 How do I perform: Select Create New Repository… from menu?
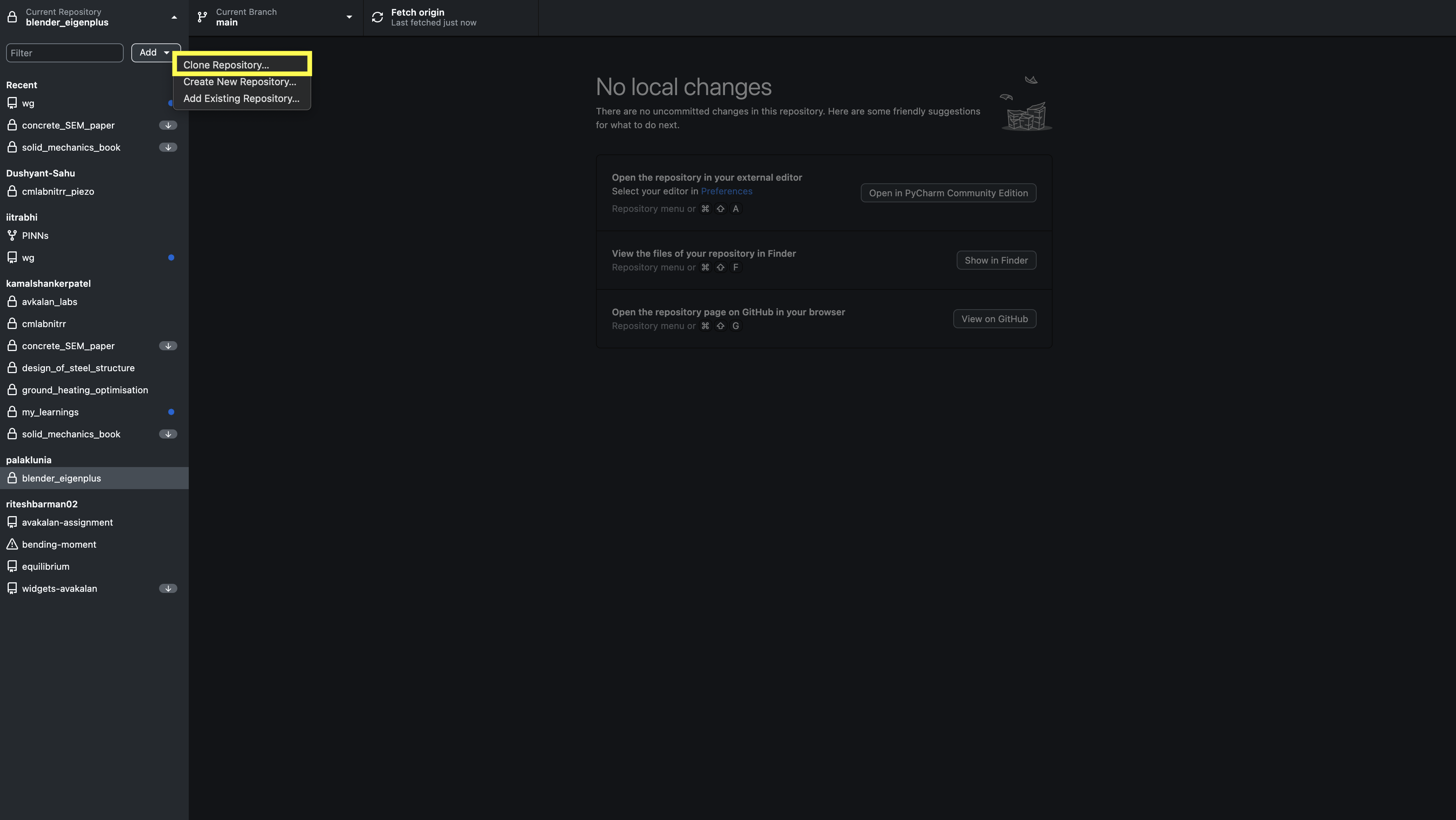click(240, 82)
